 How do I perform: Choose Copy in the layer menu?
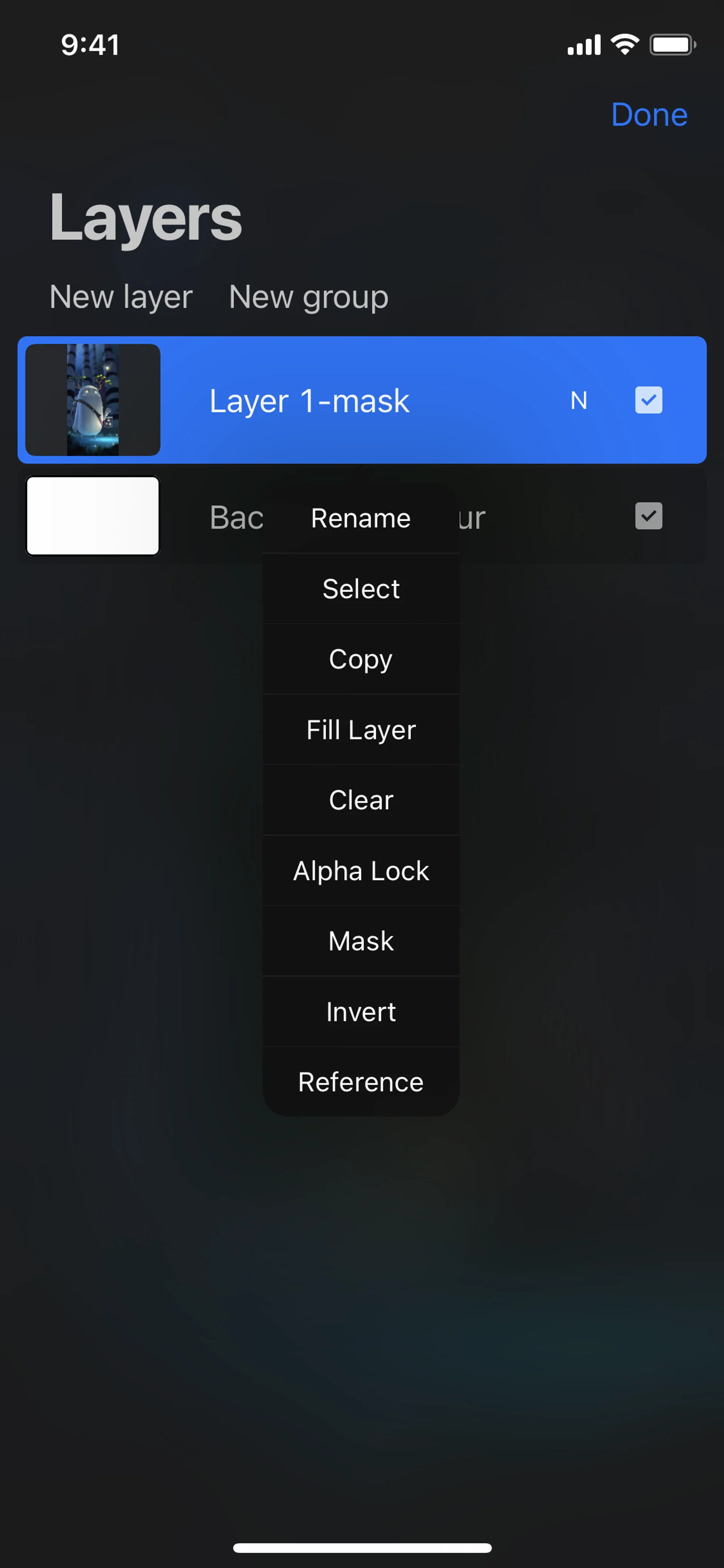click(361, 659)
